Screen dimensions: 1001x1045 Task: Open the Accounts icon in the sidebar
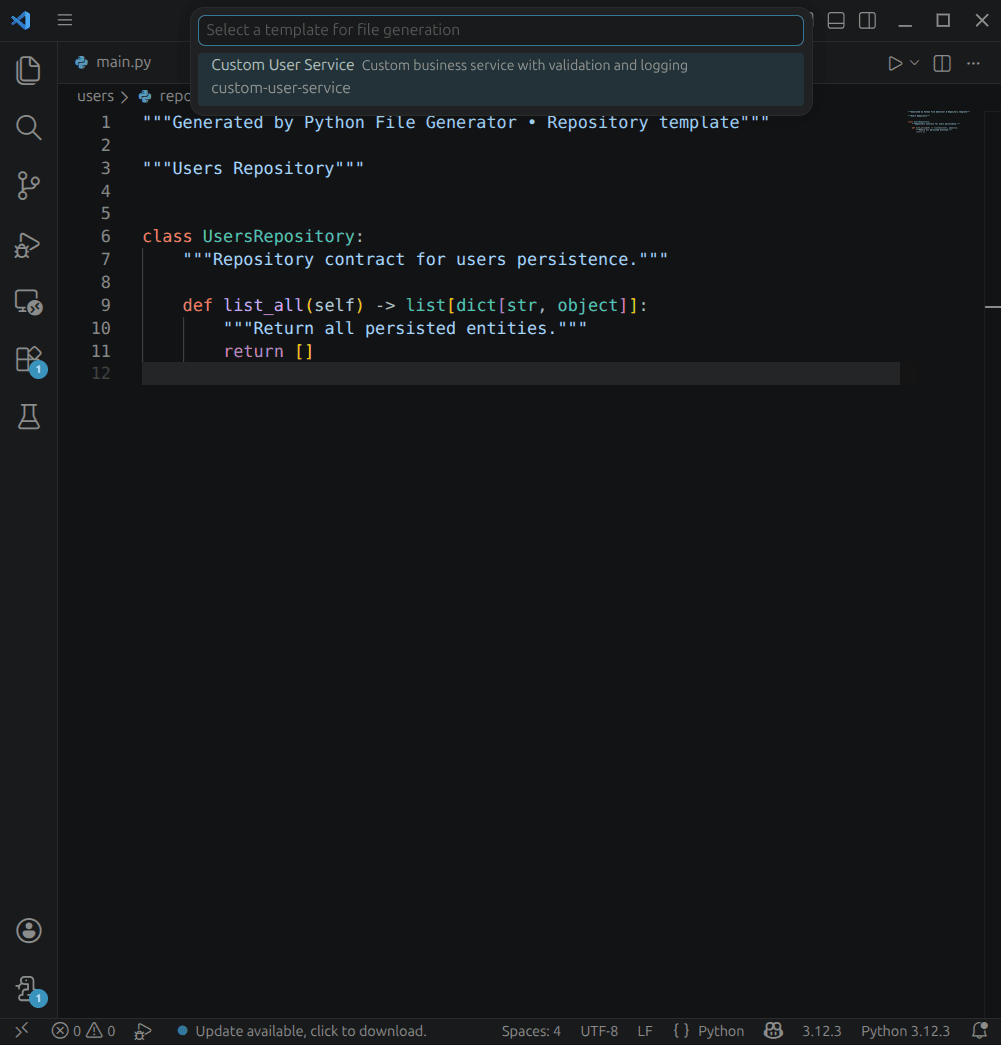pos(28,930)
